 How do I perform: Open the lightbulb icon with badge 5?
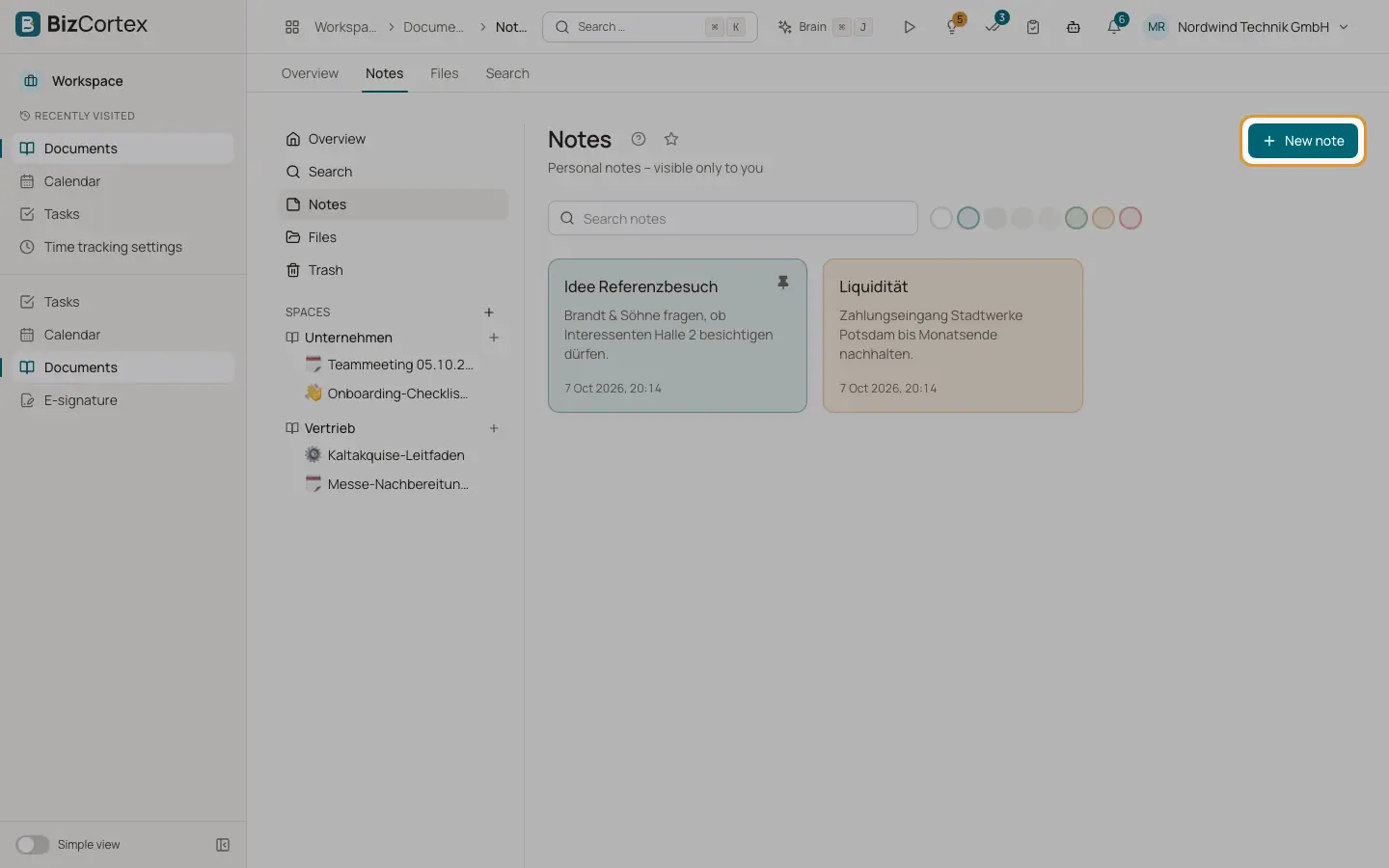click(953, 26)
